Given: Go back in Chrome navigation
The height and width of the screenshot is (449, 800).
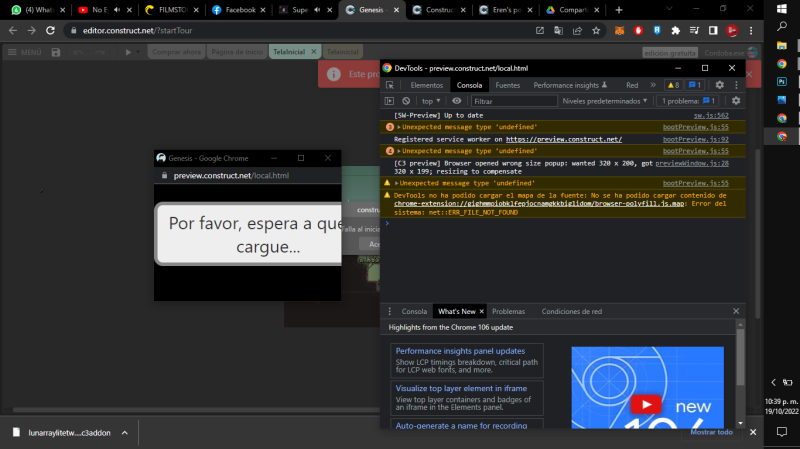Looking at the screenshot, I should pos(13,31).
